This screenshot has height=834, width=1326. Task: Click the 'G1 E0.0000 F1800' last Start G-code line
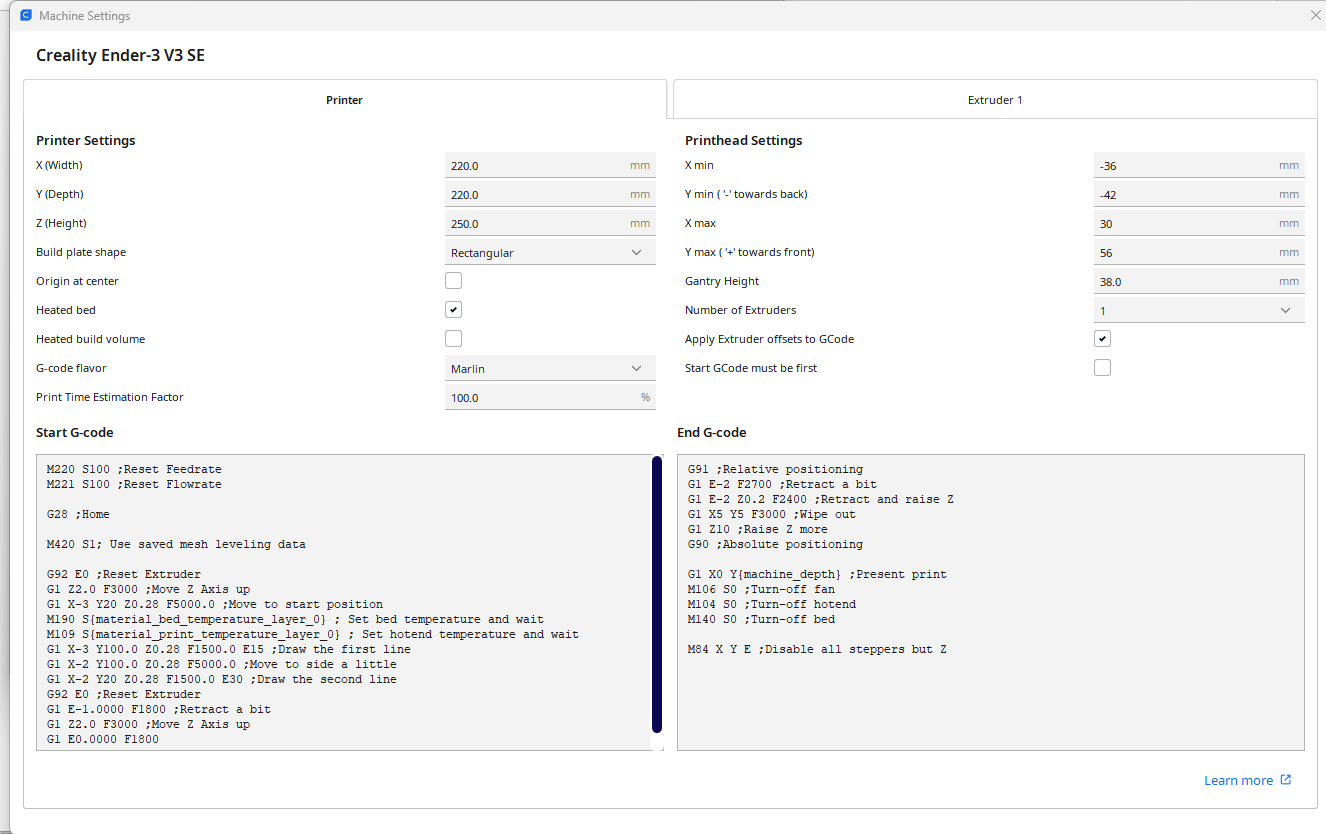pyautogui.click(x=102, y=739)
